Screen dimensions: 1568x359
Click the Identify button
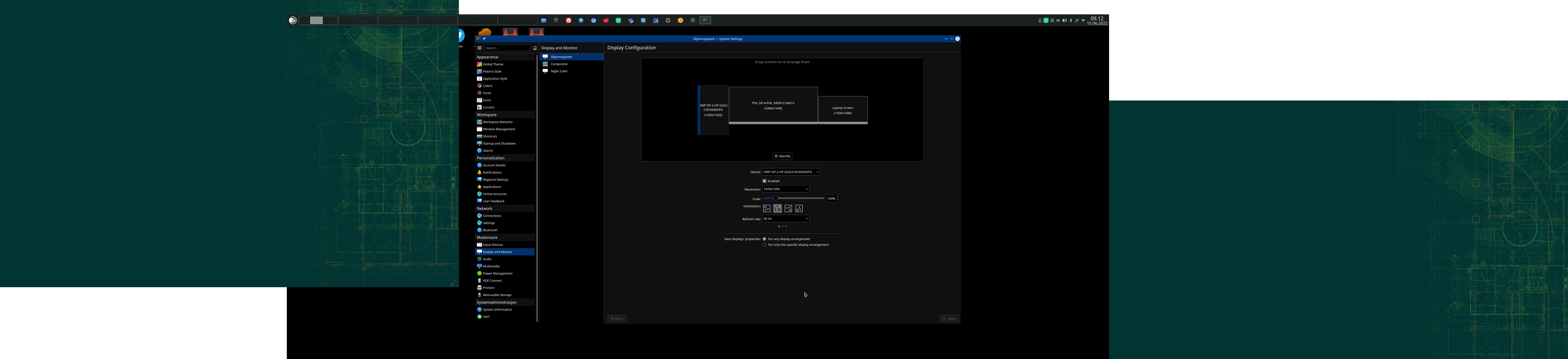tap(782, 156)
